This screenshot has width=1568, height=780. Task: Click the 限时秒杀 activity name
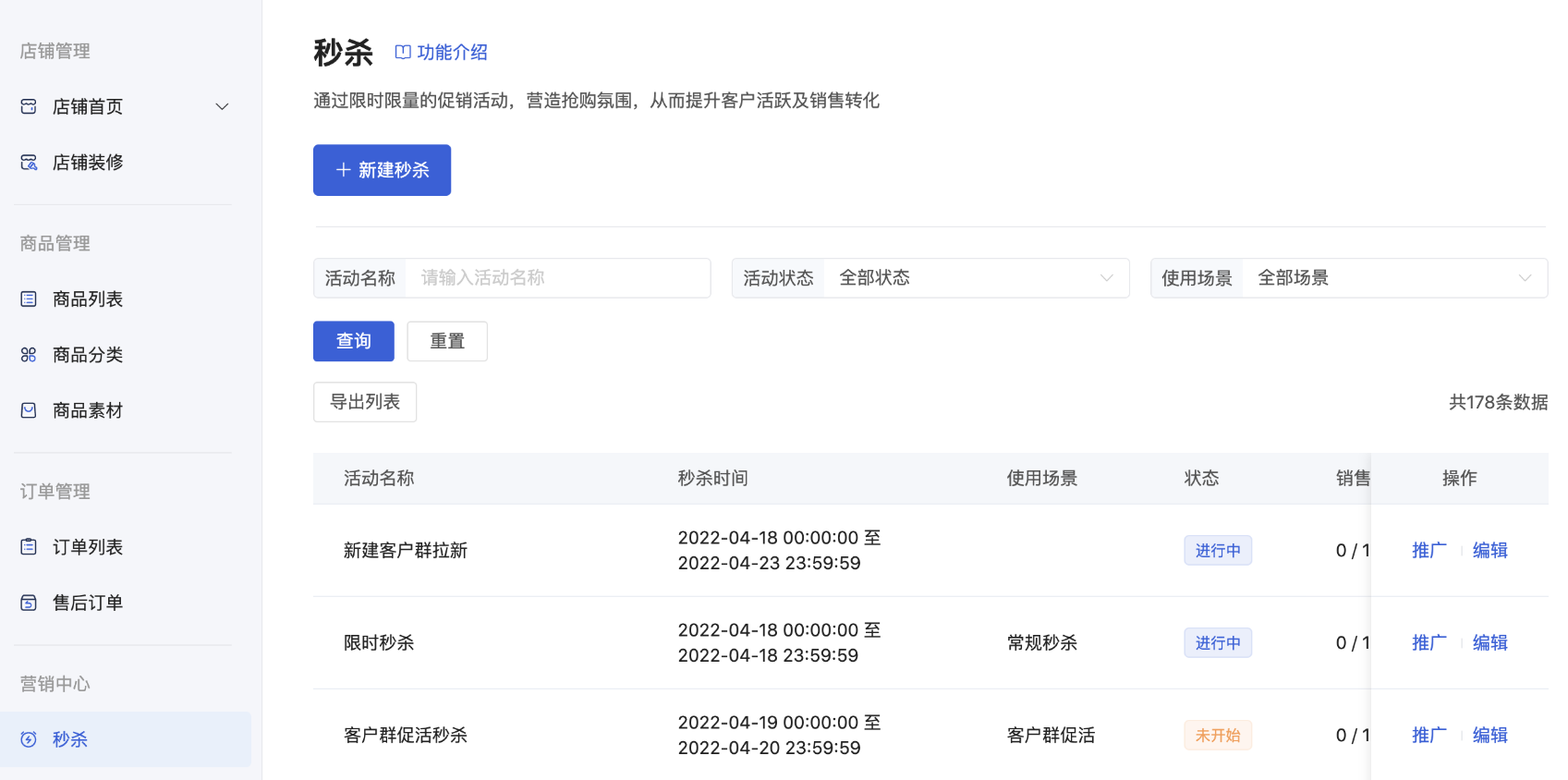point(379,643)
